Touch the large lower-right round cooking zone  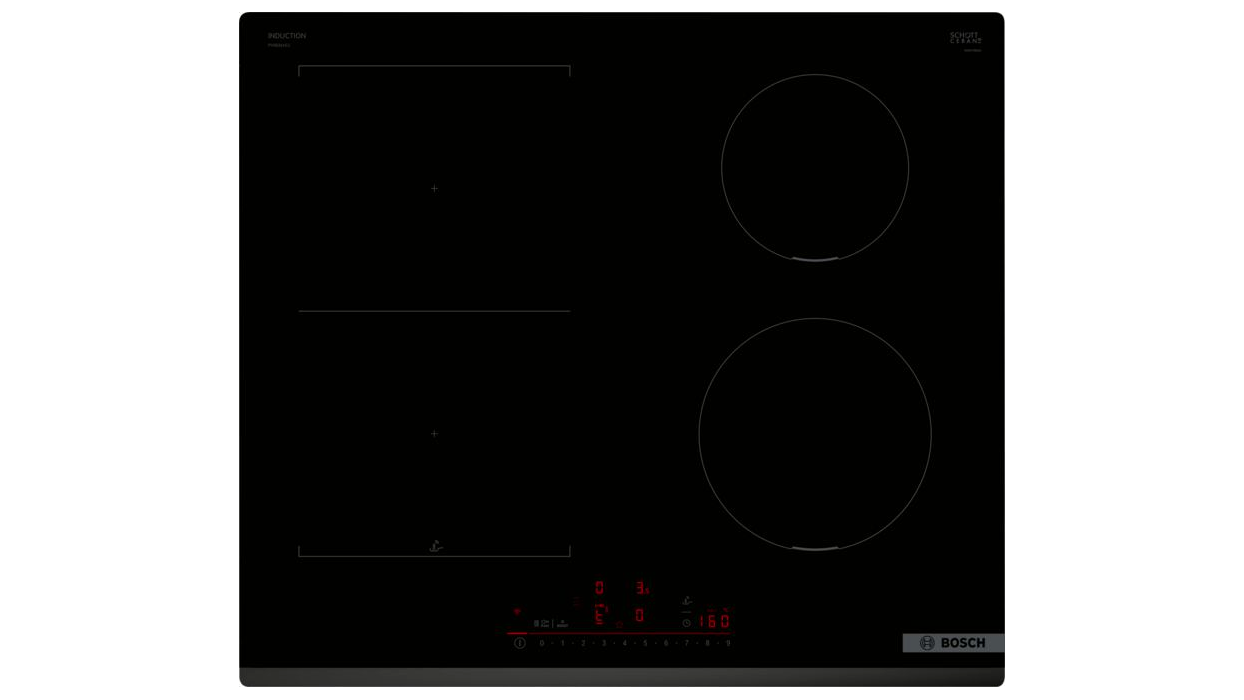[x=815, y=434]
